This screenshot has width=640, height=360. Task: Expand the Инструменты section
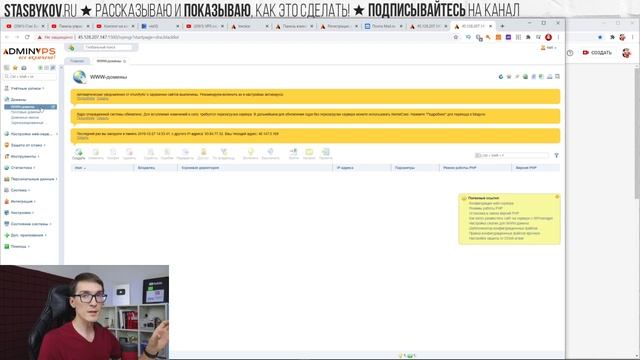pyautogui.click(x=22, y=156)
